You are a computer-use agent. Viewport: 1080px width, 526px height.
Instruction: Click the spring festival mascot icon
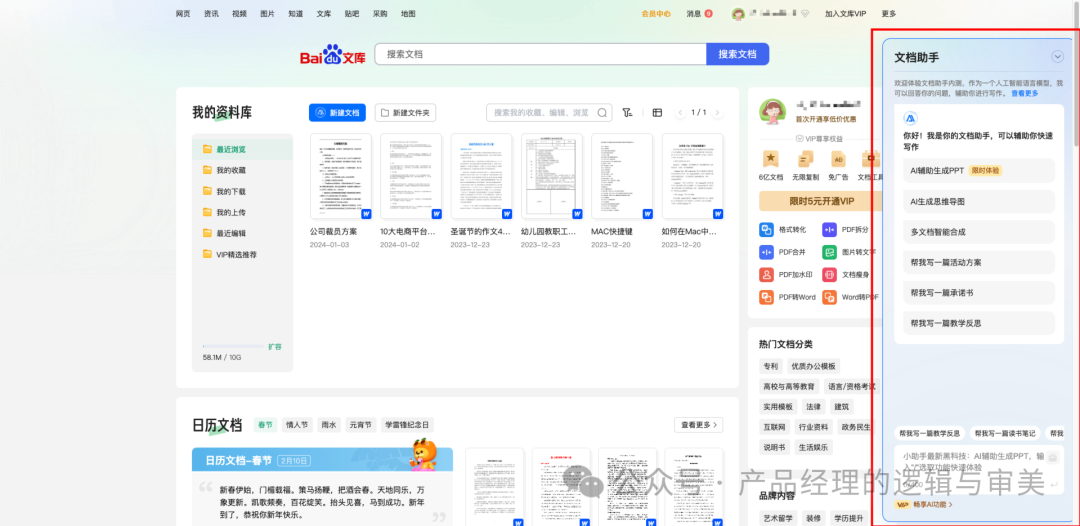tap(424, 455)
